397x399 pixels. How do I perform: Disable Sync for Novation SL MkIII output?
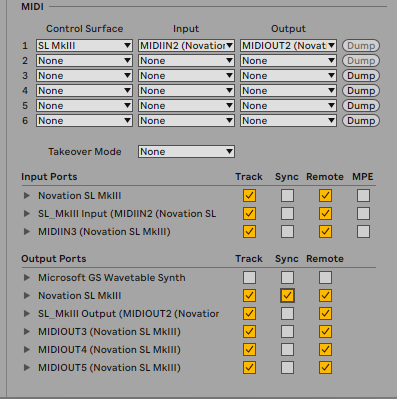[x=287, y=296]
